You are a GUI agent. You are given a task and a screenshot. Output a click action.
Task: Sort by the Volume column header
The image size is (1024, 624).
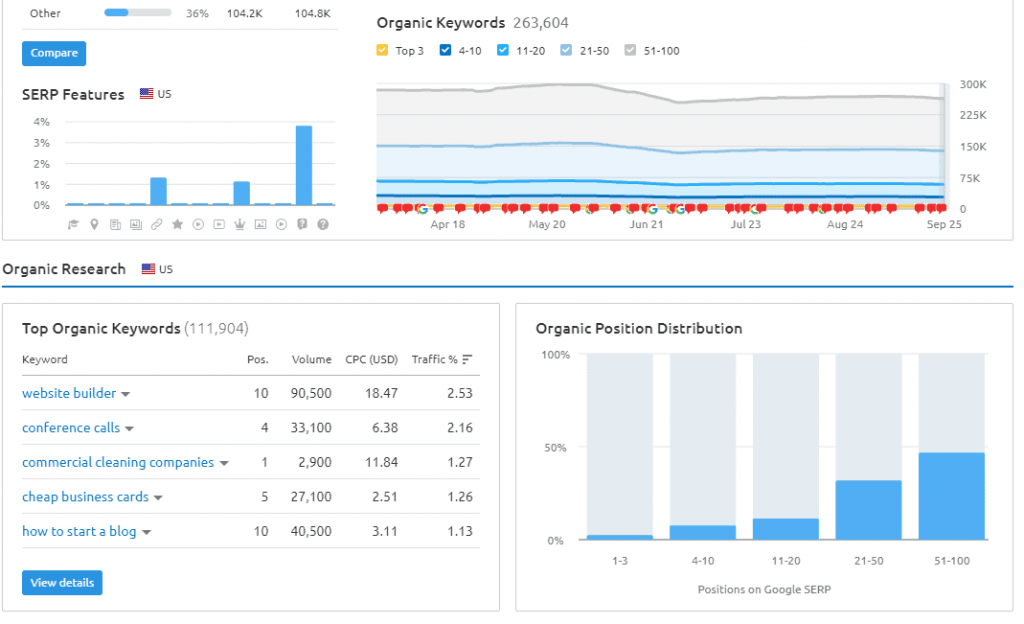click(x=312, y=360)
